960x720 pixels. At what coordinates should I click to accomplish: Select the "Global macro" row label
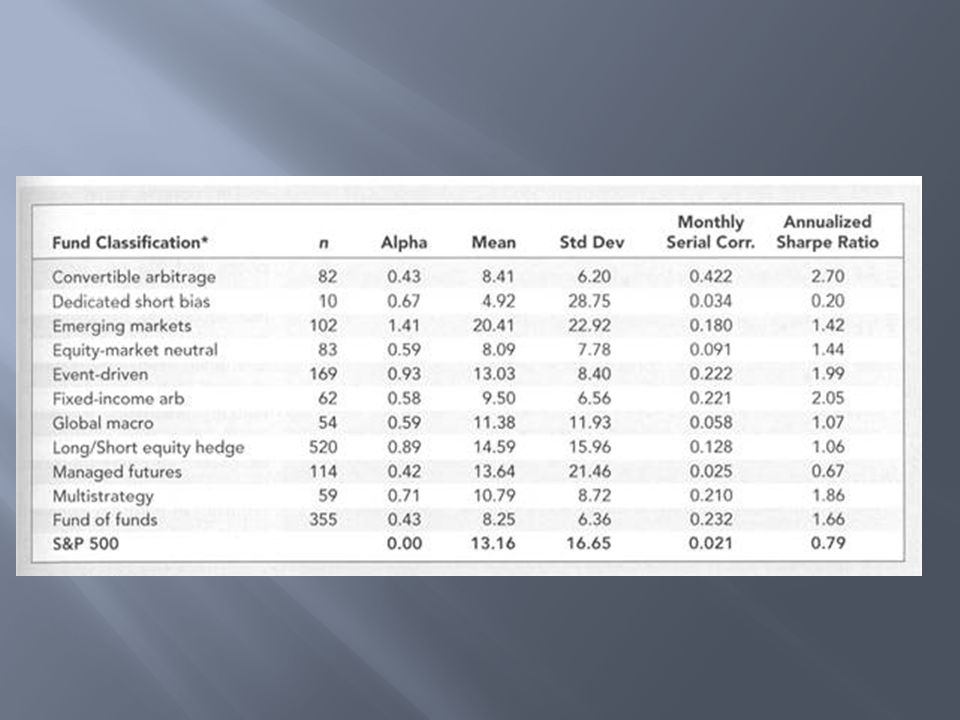point(103,423)
